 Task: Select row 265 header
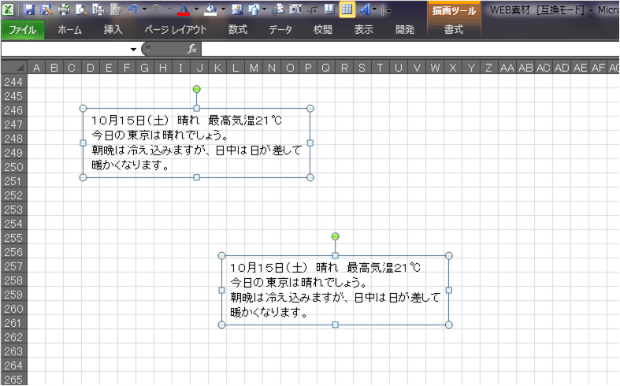[14, 380]
